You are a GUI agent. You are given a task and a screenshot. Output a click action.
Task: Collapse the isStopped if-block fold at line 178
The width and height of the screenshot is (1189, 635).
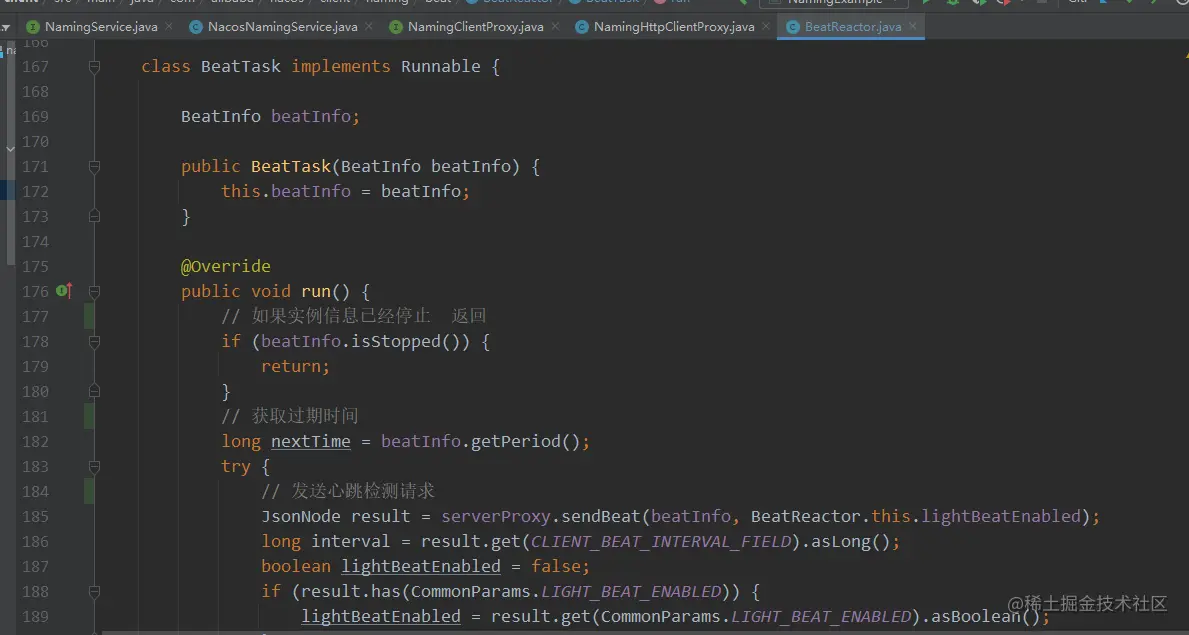pos(95,341)
